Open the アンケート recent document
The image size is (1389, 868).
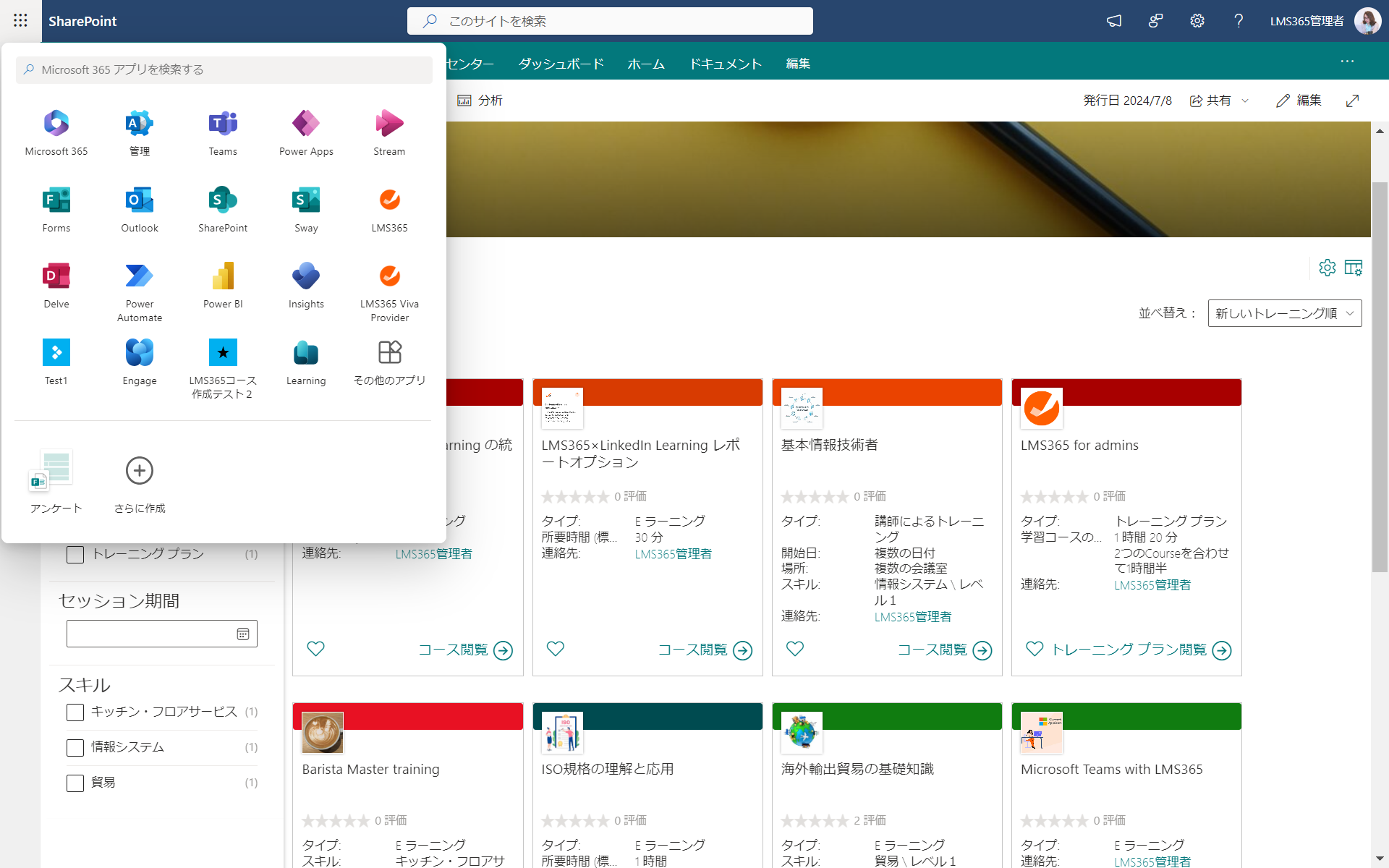(x=56, y=480)
